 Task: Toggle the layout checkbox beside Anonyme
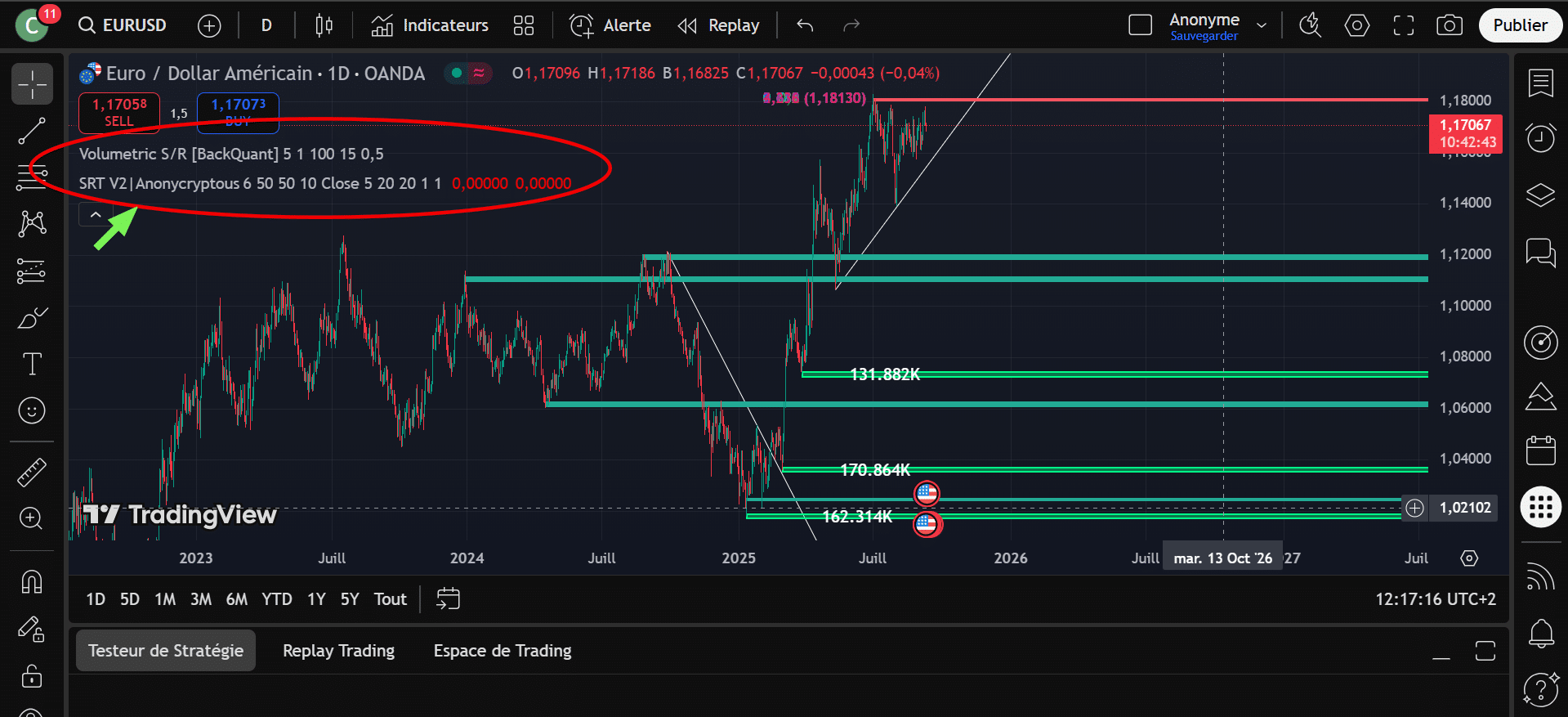point(1140,25)
